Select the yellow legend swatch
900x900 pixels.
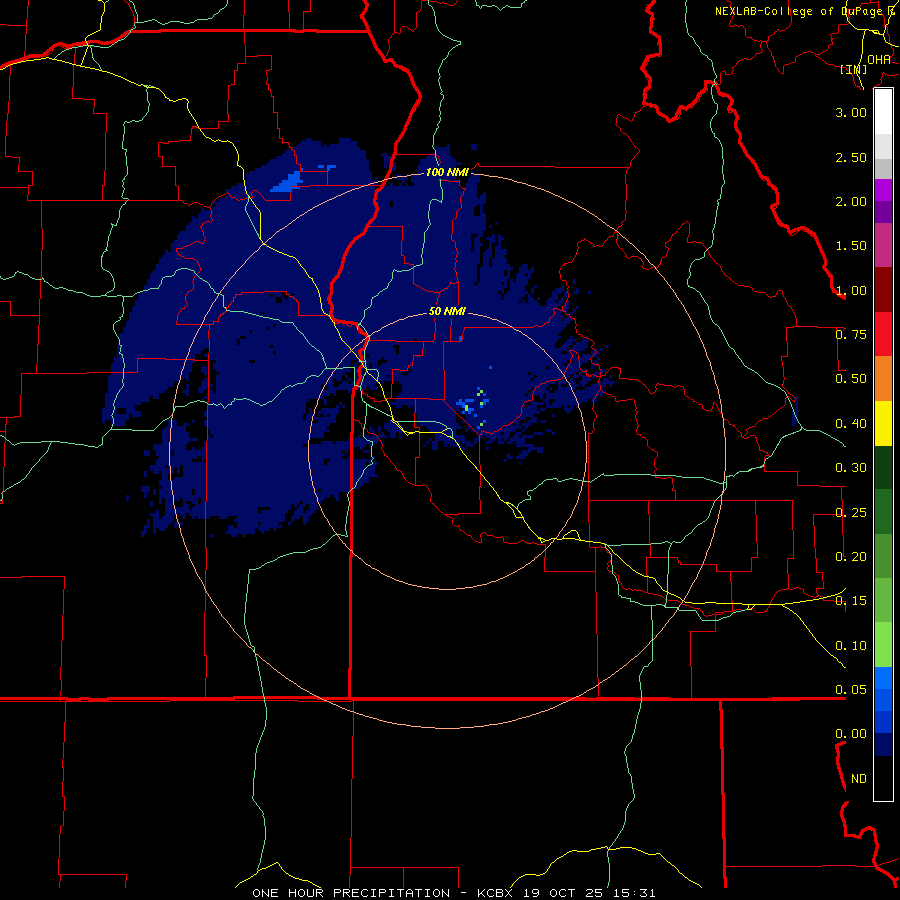[x=883, y=423]
